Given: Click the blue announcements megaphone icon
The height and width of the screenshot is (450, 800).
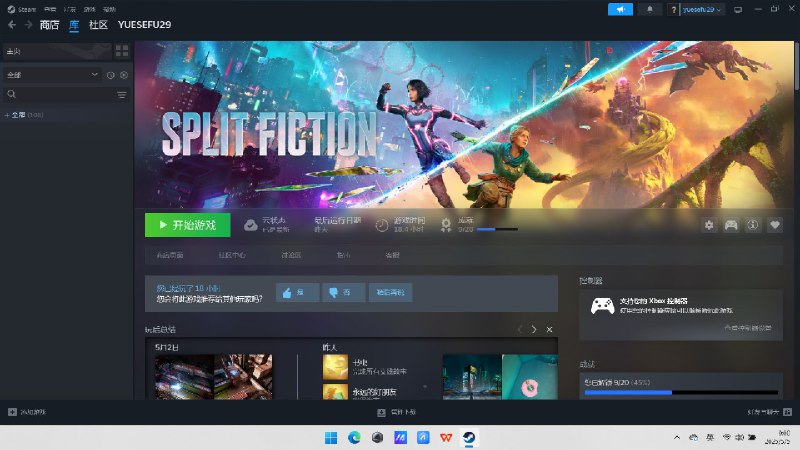Looking at the screenshot, I should [x=620, y=9].
